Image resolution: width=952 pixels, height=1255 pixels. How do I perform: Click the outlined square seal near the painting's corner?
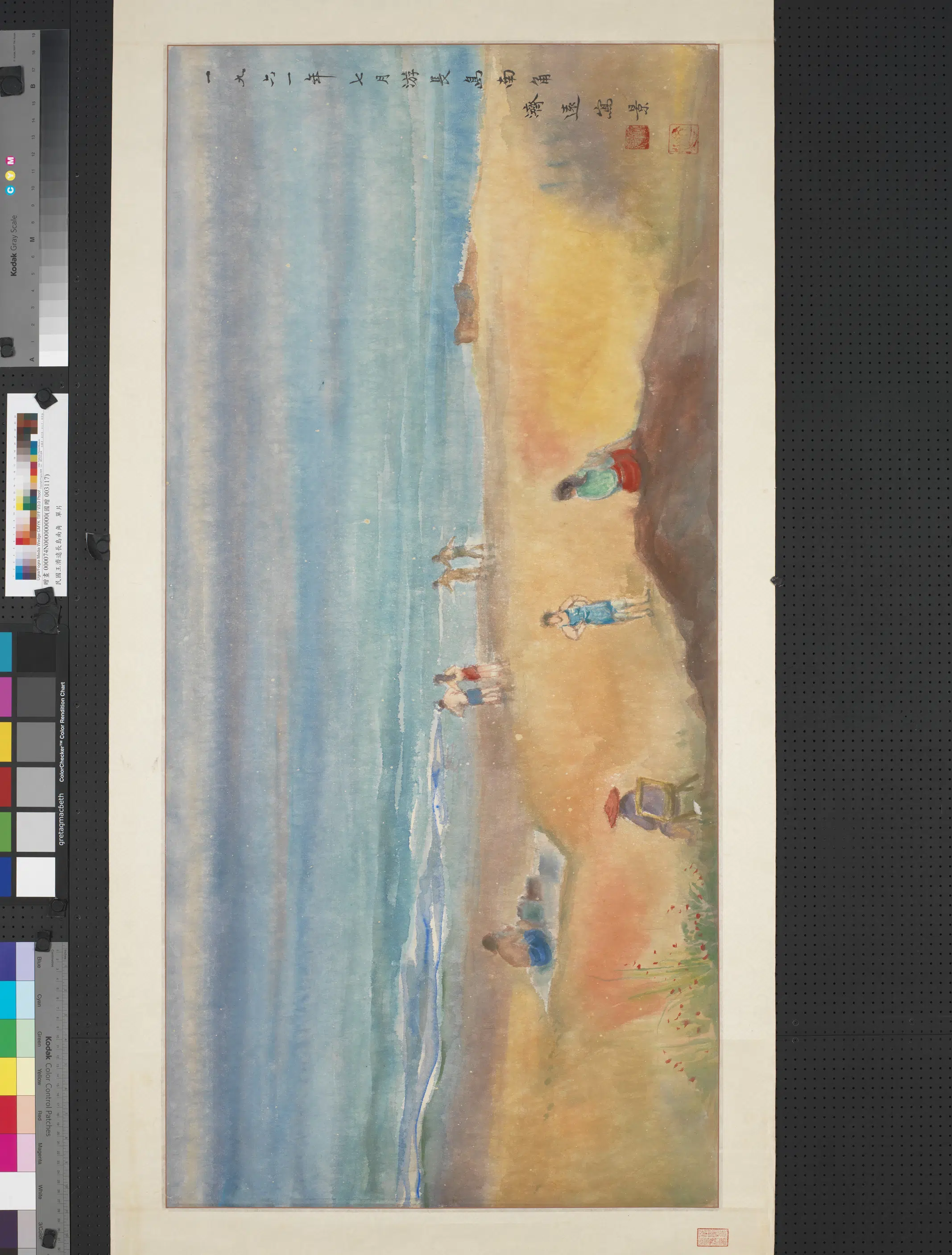(x=683, y=139)
